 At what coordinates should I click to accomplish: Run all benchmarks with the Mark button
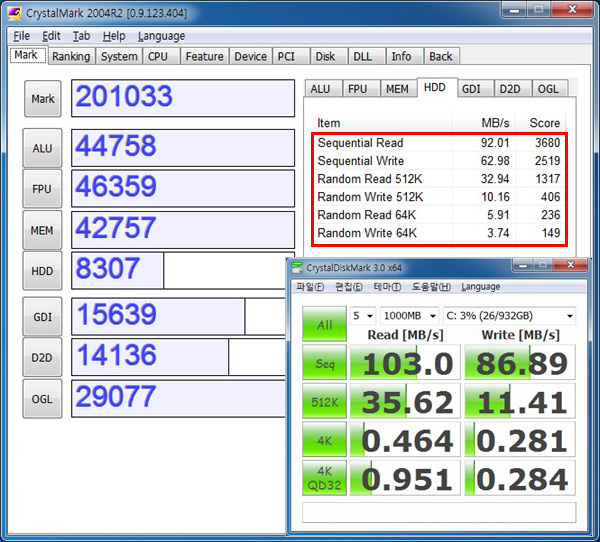pos(42,99)
